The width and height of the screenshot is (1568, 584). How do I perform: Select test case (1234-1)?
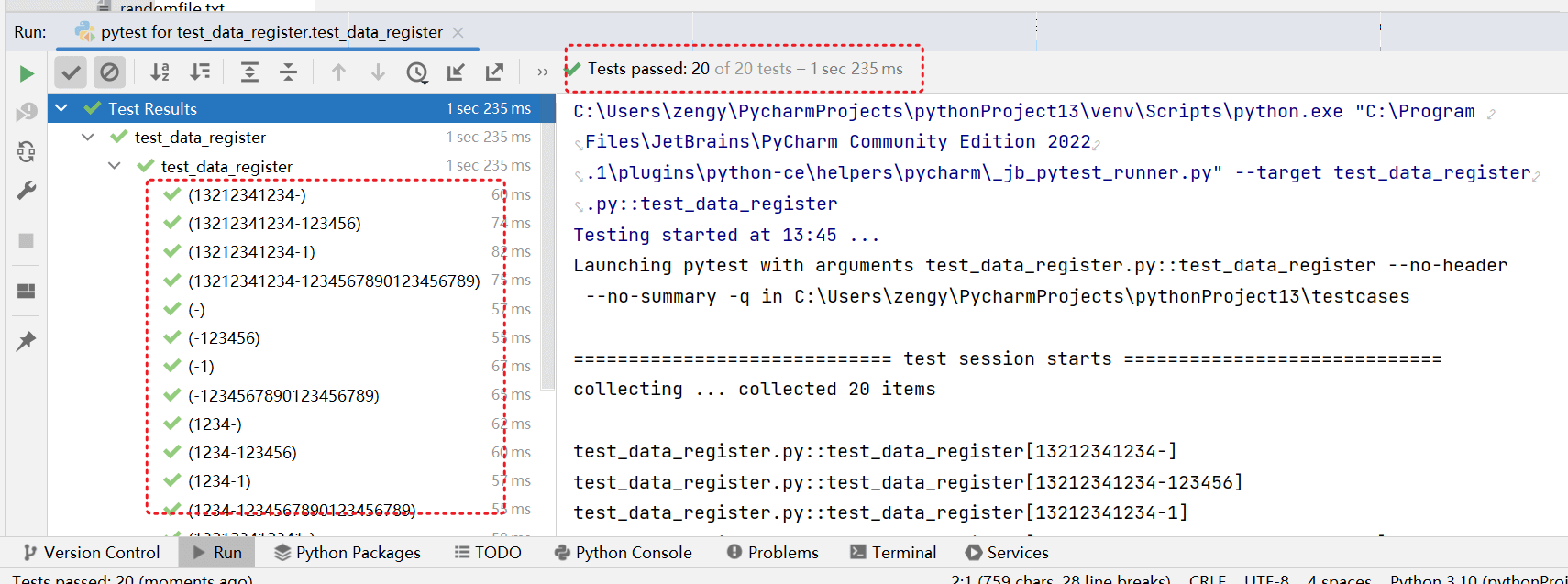tap(219, 480)
